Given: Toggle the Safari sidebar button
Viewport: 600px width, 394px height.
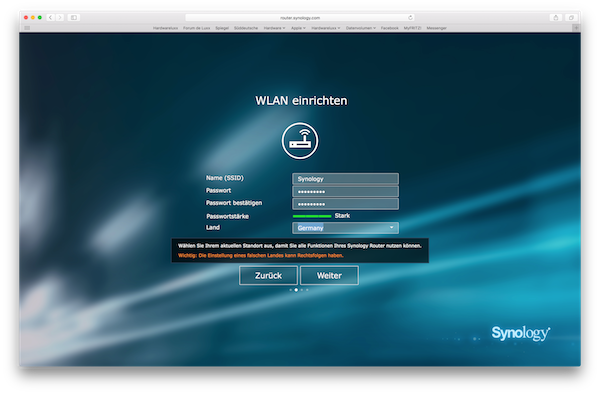Looking at the screenshot, I should (74, 18).
